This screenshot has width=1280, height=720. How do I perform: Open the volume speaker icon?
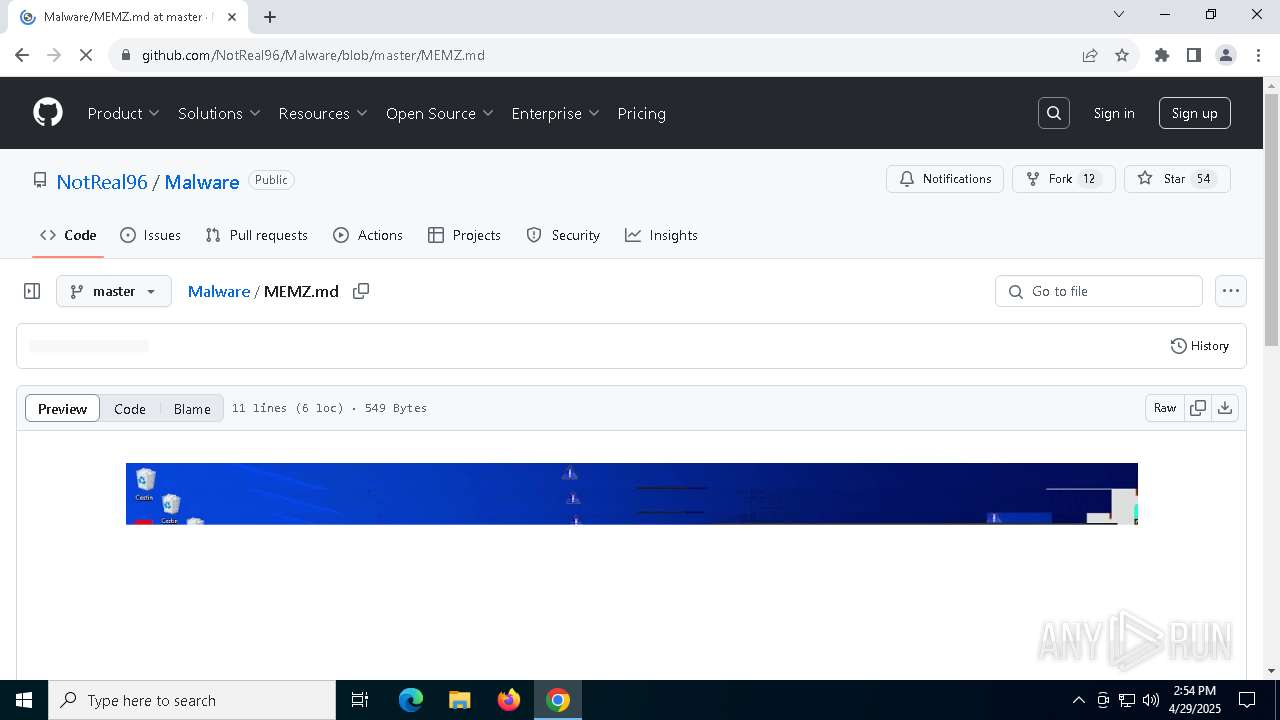tap(1151, 700)
